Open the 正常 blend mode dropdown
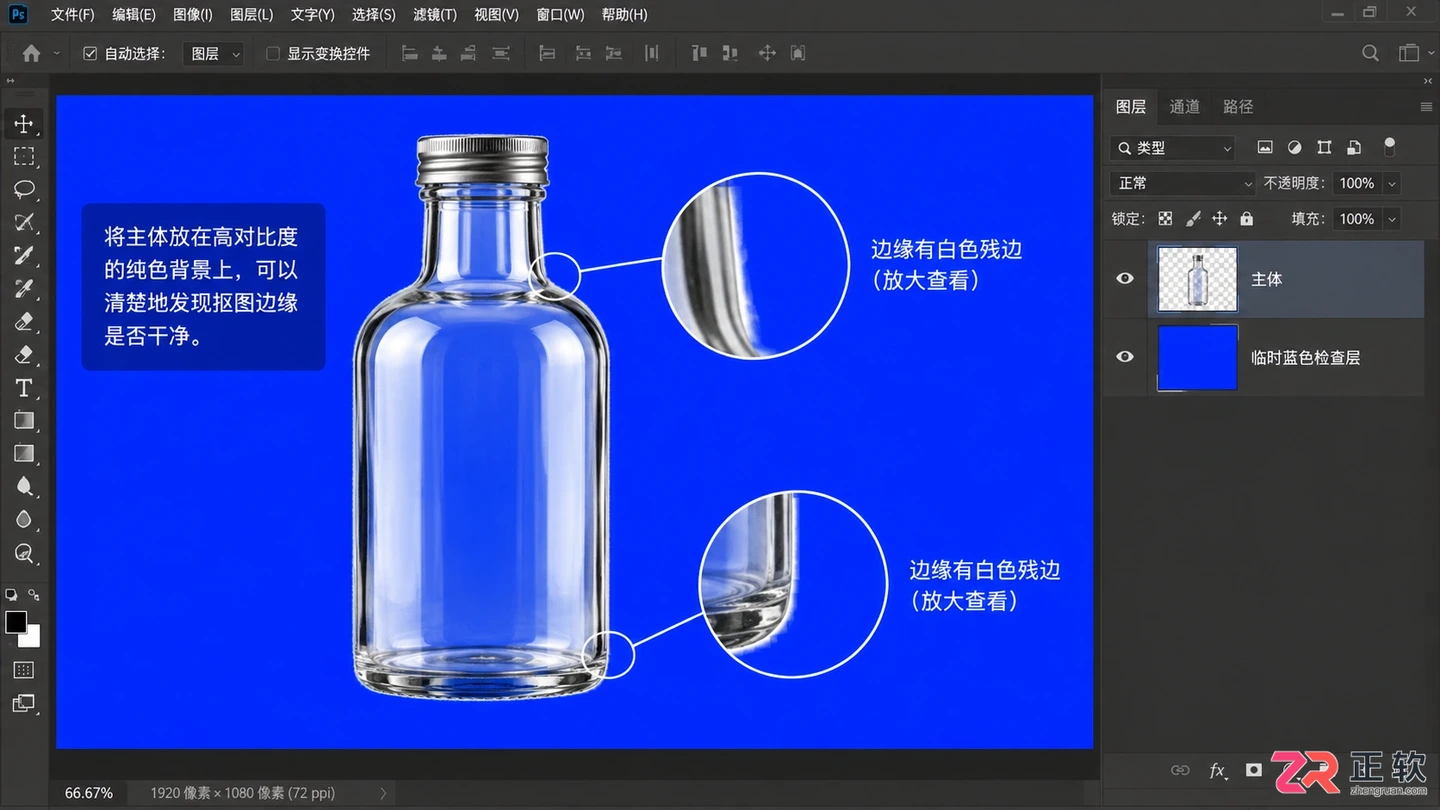 coord(1182,184)
